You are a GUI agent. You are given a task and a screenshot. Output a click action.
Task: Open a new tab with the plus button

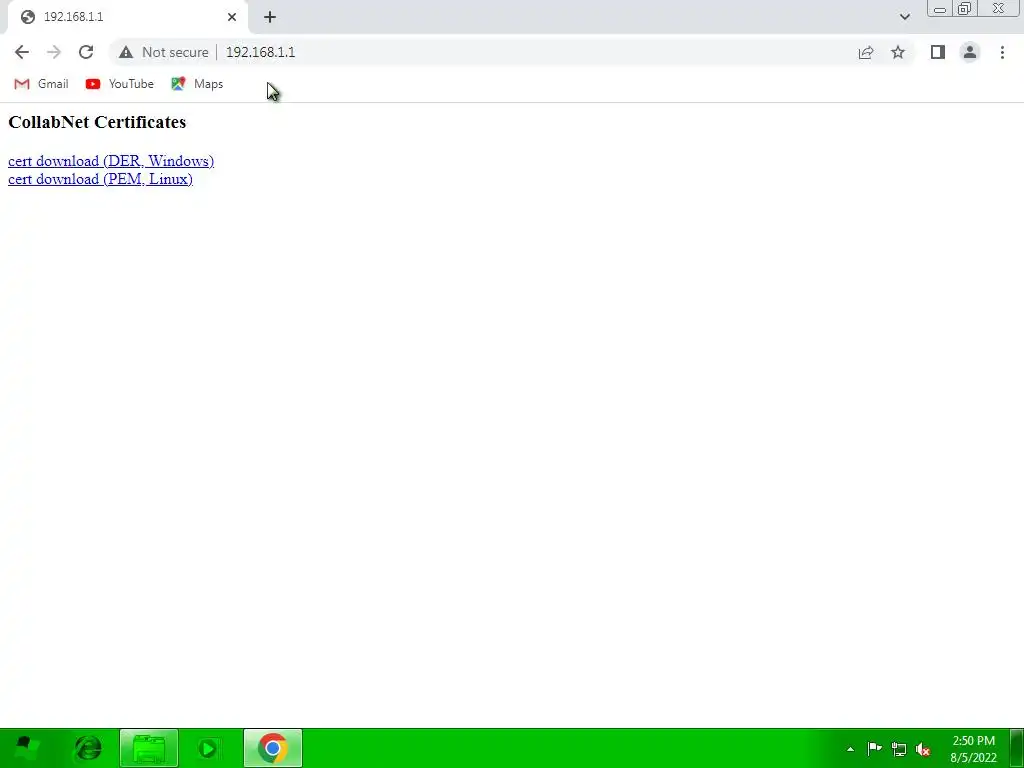click(x=270, y=17)
